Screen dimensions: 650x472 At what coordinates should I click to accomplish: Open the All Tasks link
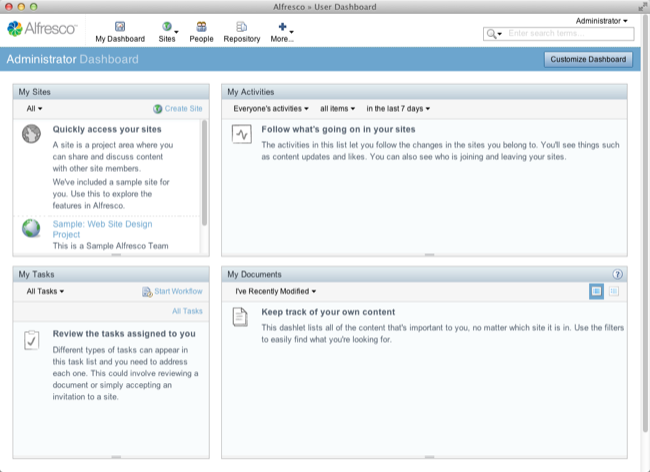point(187,311)
